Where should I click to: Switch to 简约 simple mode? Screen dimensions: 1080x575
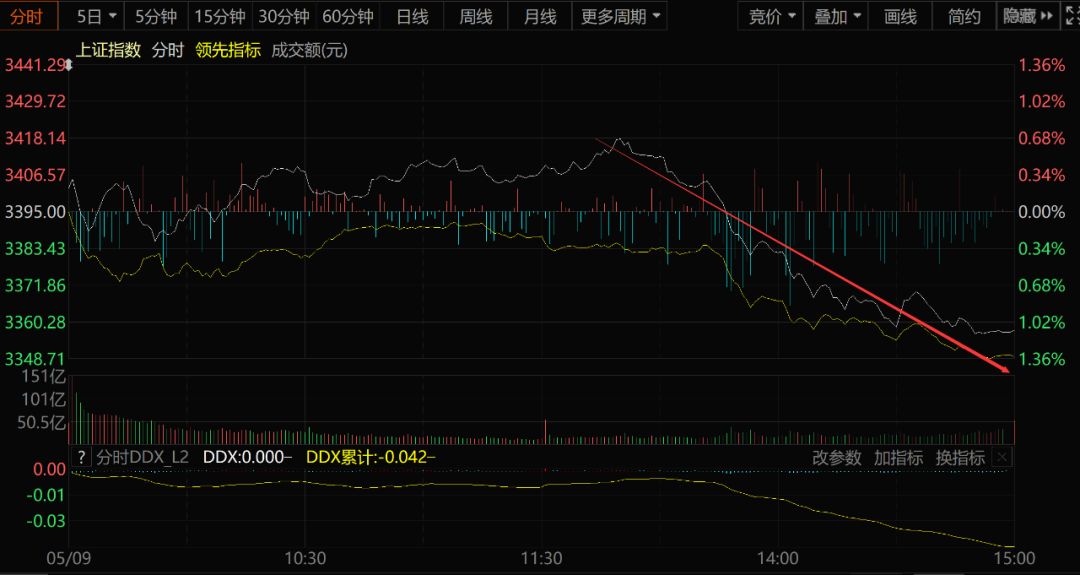(964, 17)
